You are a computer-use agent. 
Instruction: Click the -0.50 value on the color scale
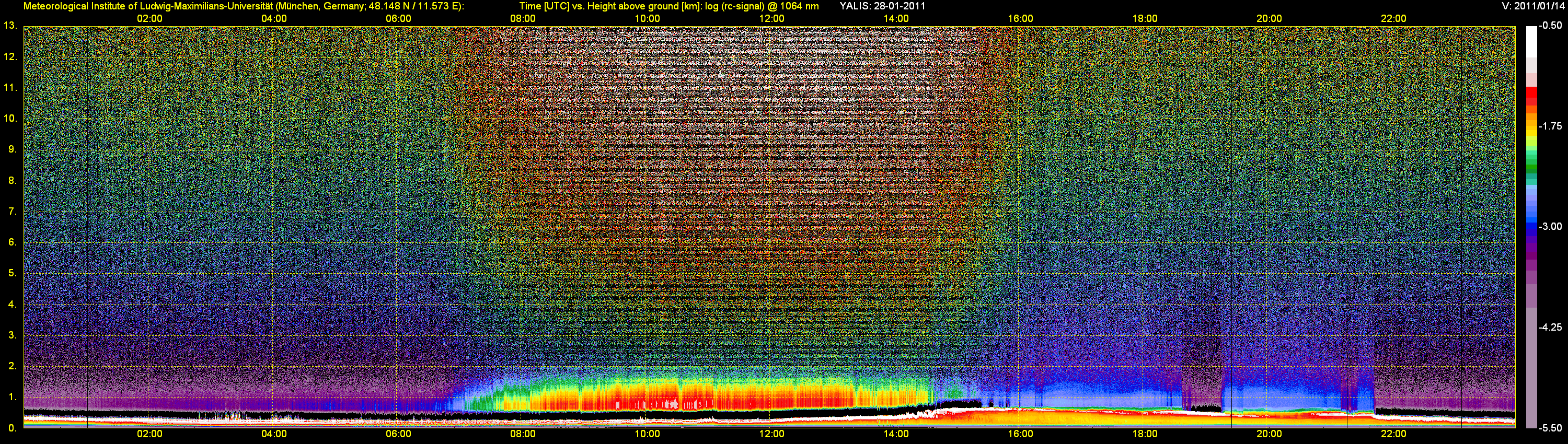(x=1550, y=26)
